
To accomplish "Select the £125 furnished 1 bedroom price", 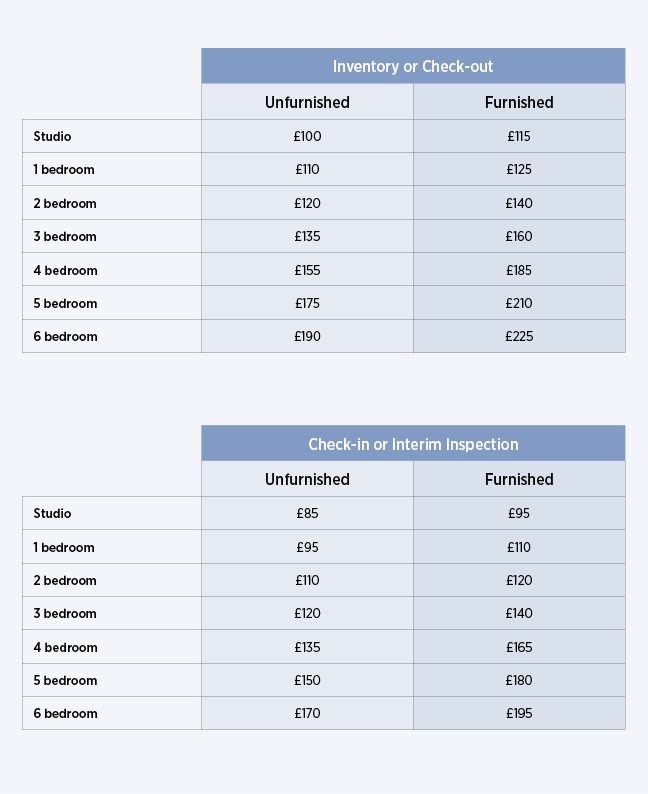I will point(519,169).
